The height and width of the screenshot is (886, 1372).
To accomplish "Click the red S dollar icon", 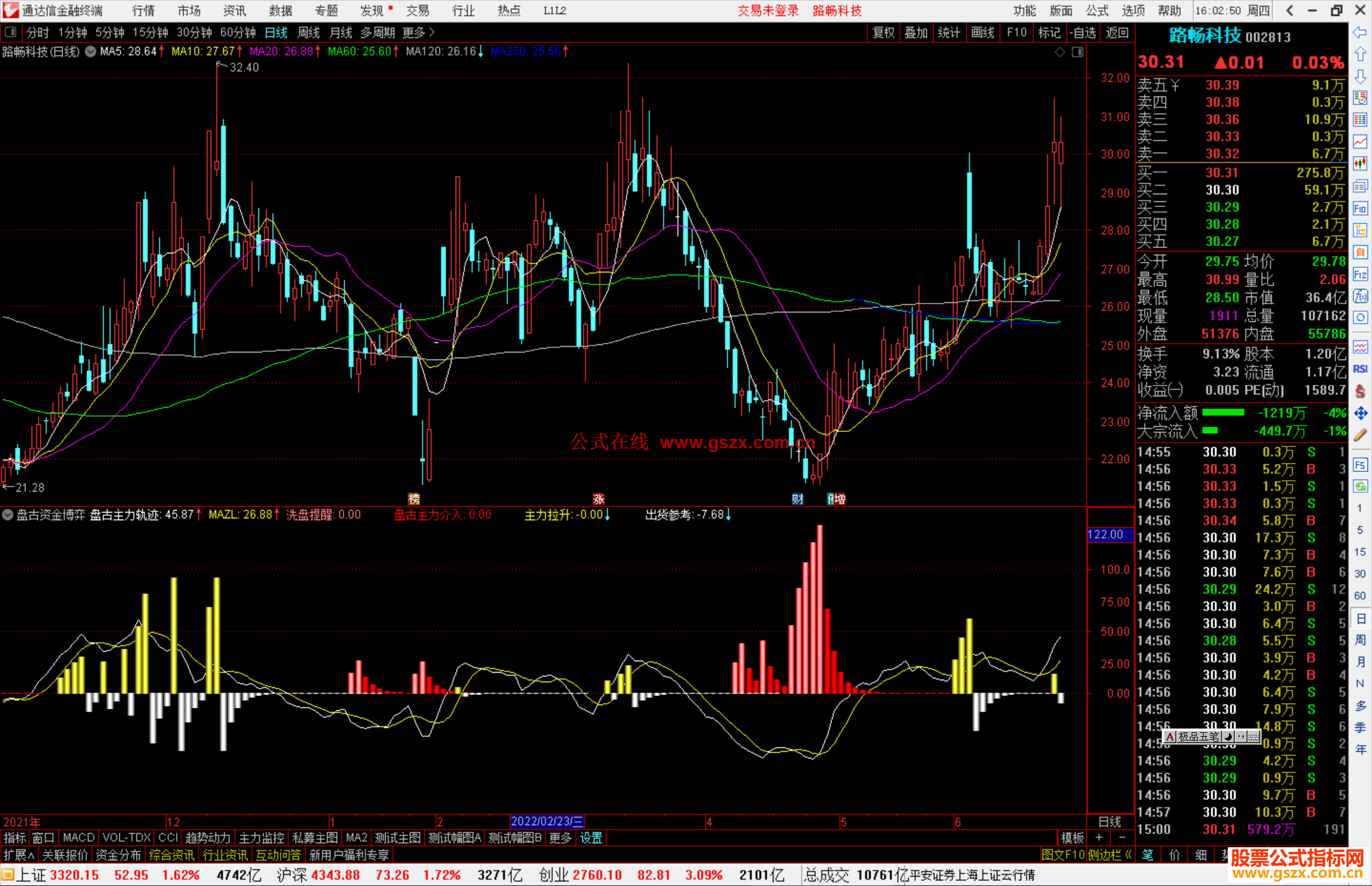I will (1360, 391).
